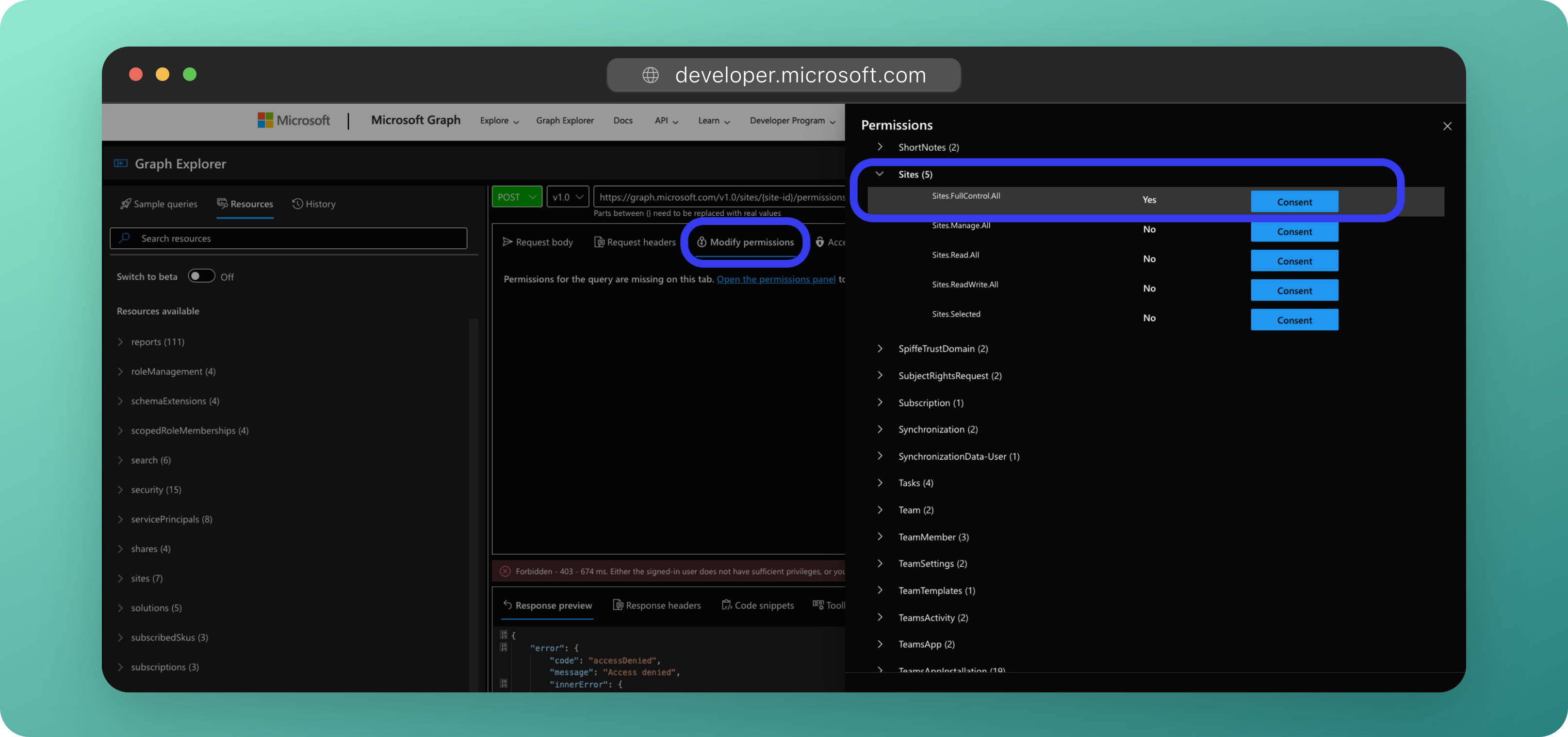Click the search magnifier icon in resources
Viewport: 1568px width, 737px height.
(125, 238)
